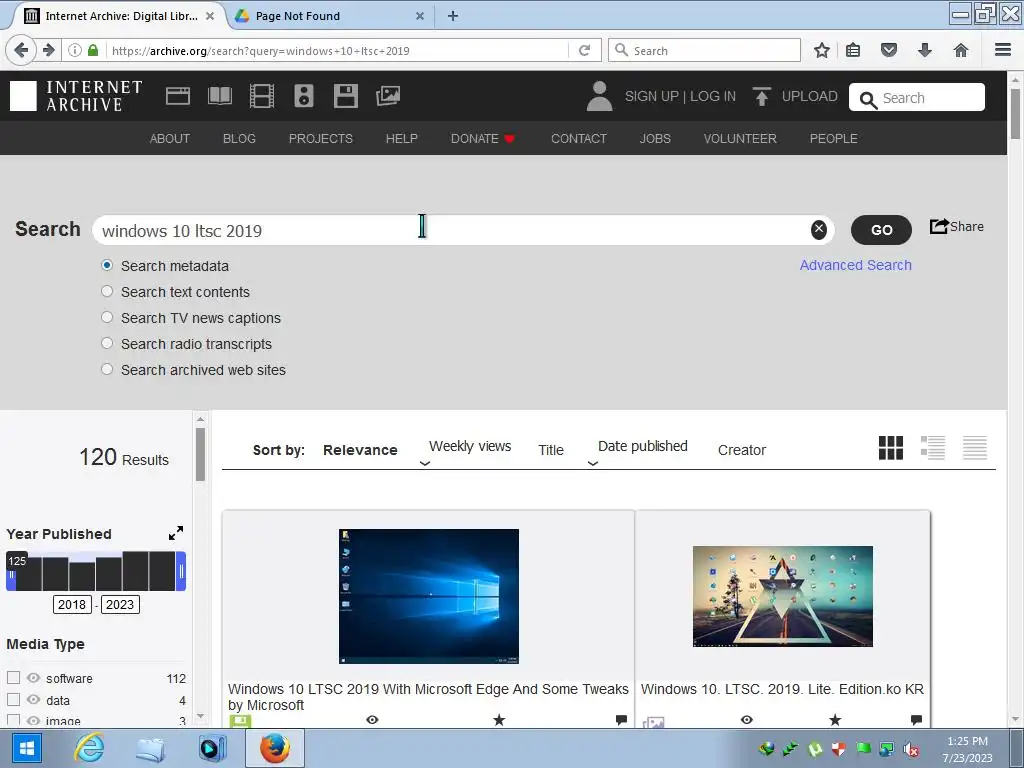Image resolution: width=1024 pixels, height=768 pixels.
Task: Click the Firefox back arrow
Action: tap(20, 50)
